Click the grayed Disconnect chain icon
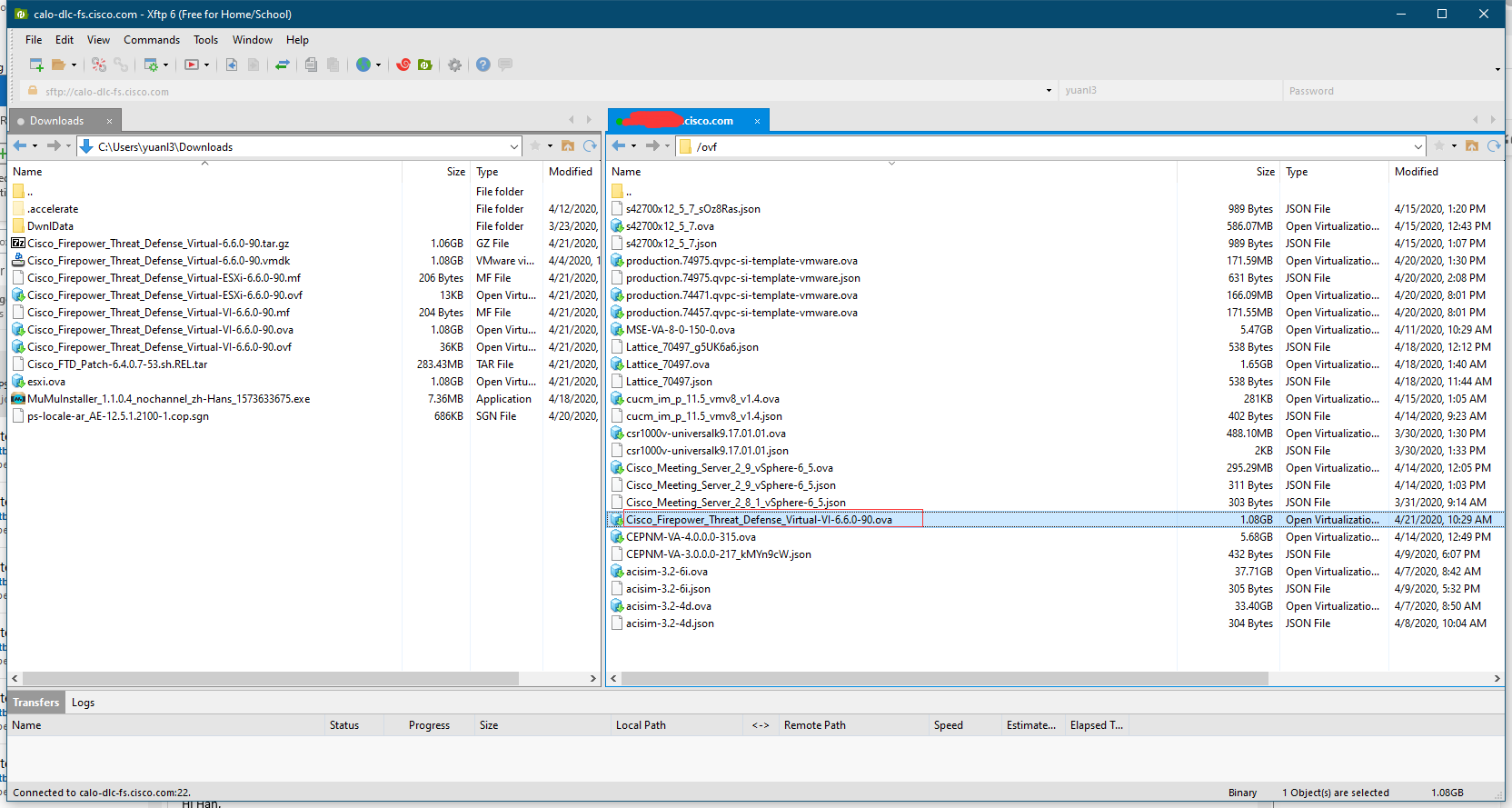 [121, 65]
